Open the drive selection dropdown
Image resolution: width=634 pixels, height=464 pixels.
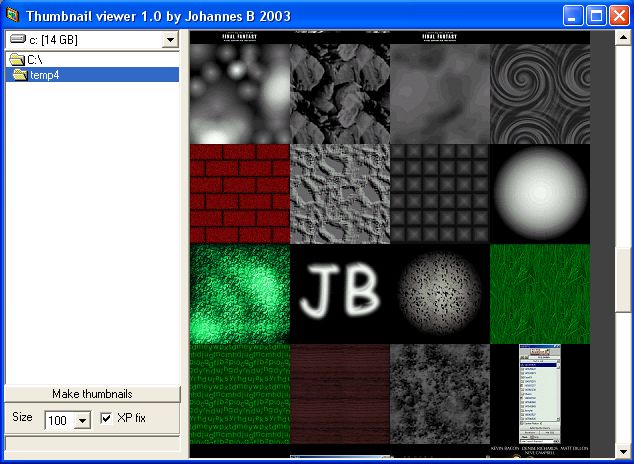coord(170,40)
